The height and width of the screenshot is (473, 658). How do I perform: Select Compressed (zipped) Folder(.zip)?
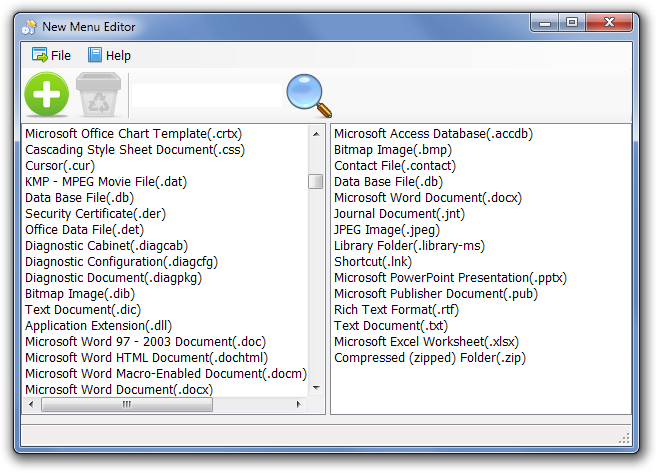pos(430,357)
